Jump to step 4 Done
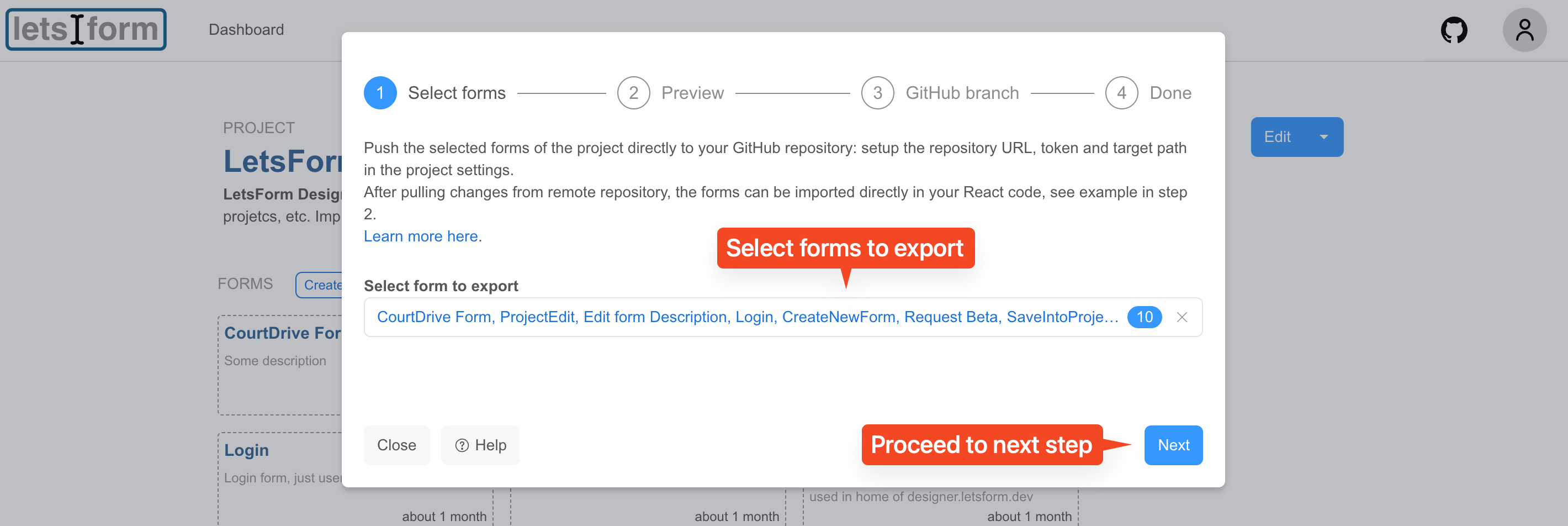Viewport: 1568px width, 526px height. [x=1148, y=93]
